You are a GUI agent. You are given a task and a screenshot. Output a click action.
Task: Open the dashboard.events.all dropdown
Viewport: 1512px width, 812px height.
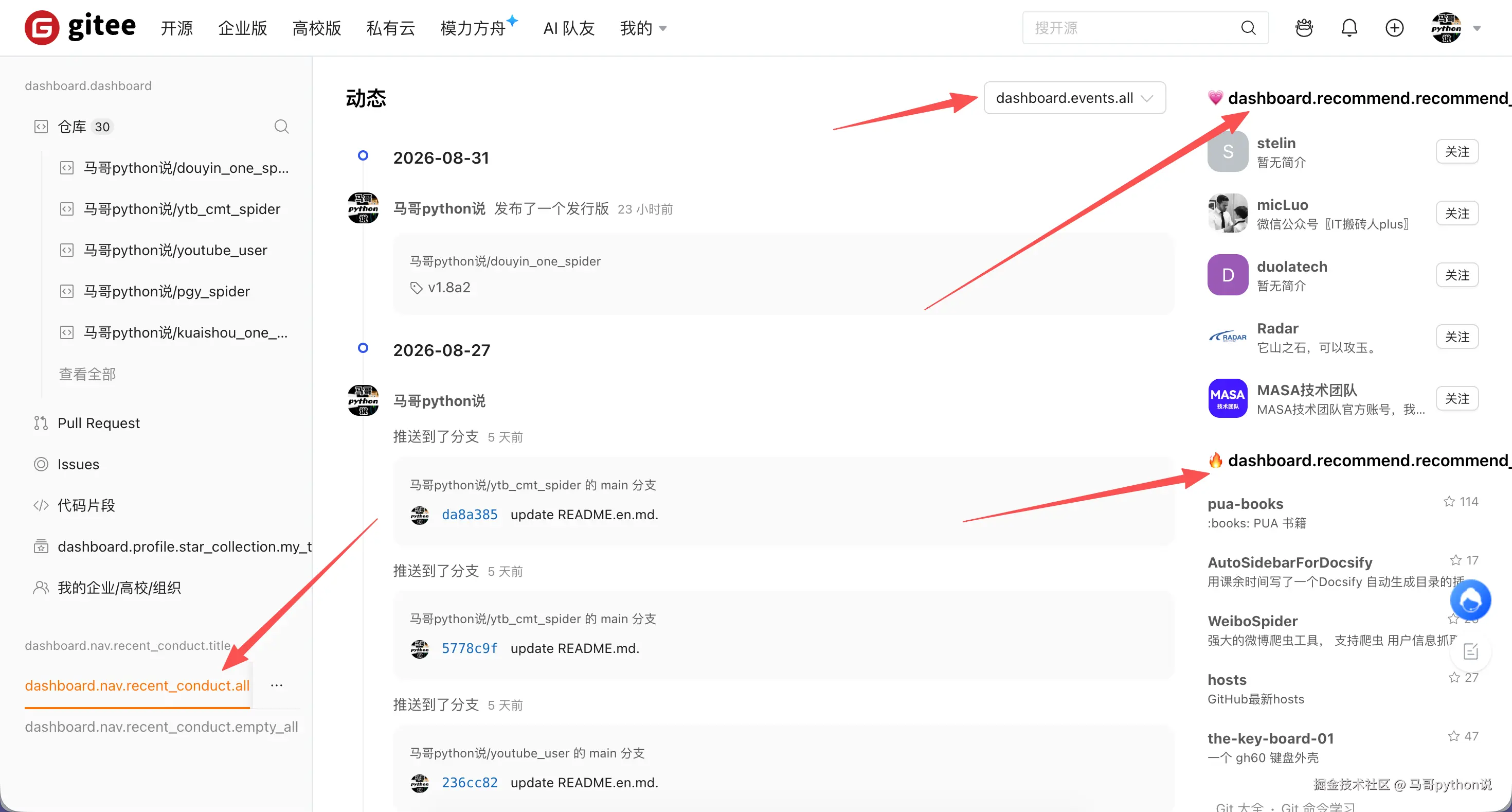(1074, 97)
